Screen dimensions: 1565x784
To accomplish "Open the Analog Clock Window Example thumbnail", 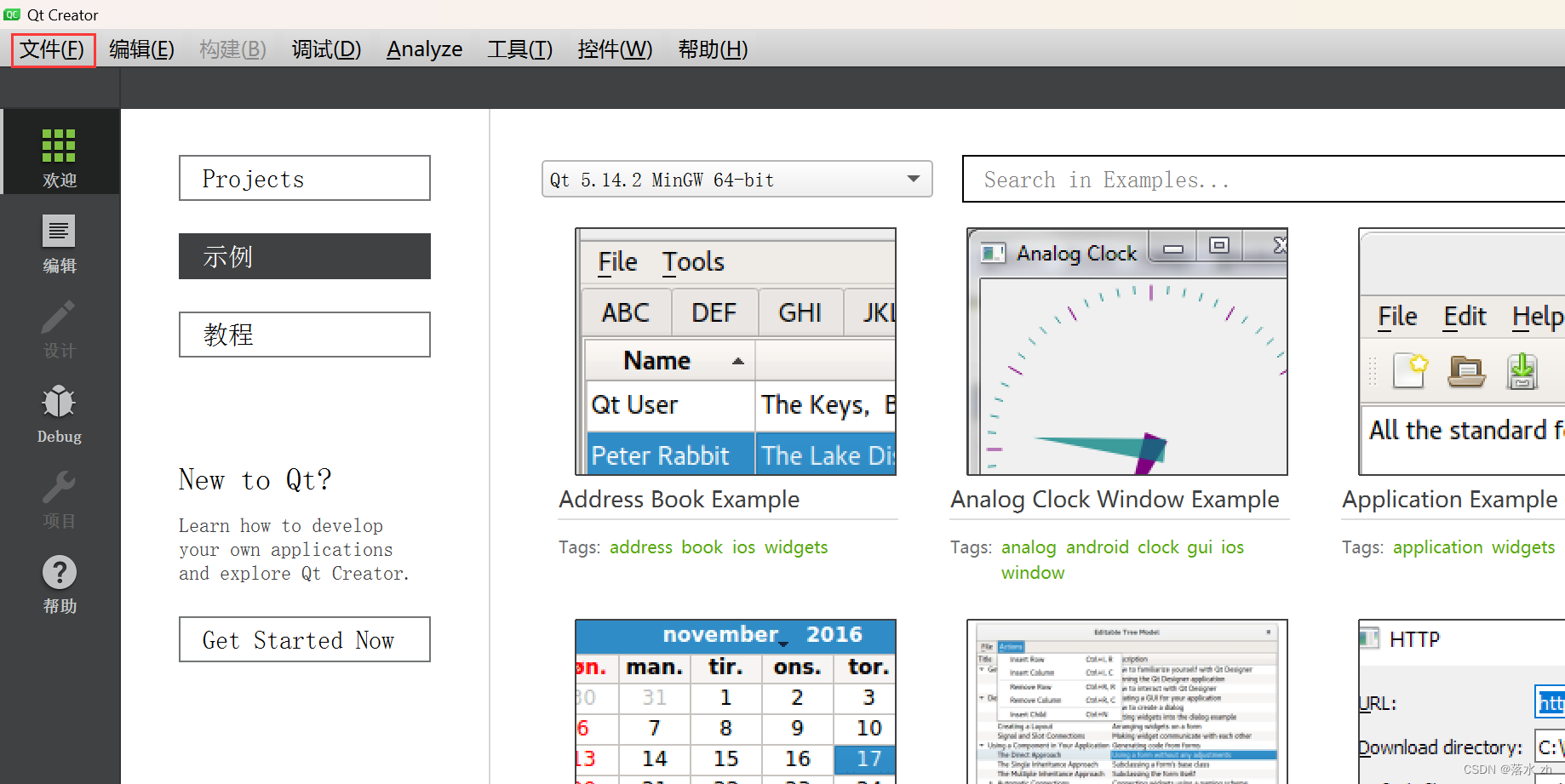I will coord(1127,352).
